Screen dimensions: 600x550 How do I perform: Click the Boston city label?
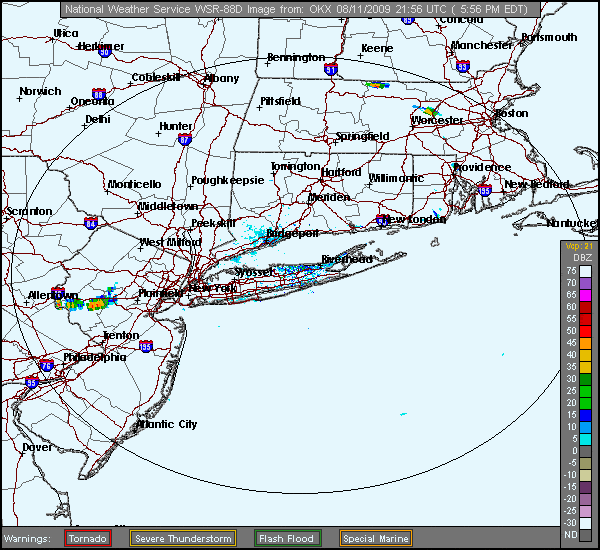pos(512,113)
